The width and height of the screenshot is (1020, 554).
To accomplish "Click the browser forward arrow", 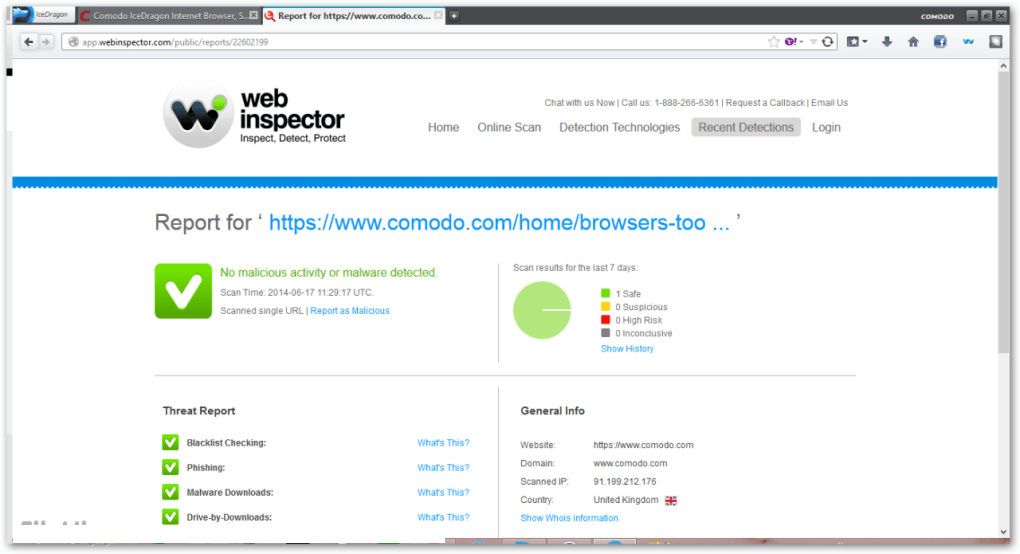I will click(x=46, y=42).
